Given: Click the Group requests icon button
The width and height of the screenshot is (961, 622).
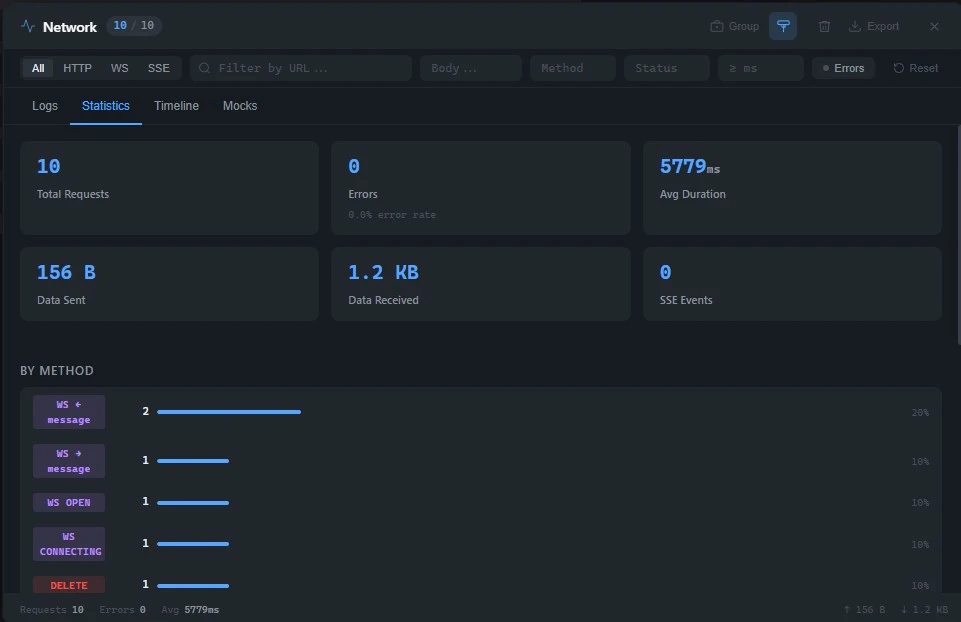Looking at the screenshot, I should (734, 27).
